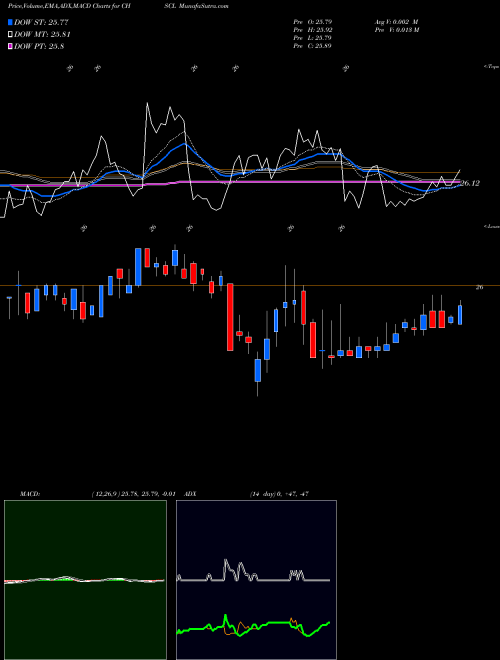Click the magenta DOW PT legend swatch
The image size is (500, 660).
pyautogui.click(x=11, y=46)
